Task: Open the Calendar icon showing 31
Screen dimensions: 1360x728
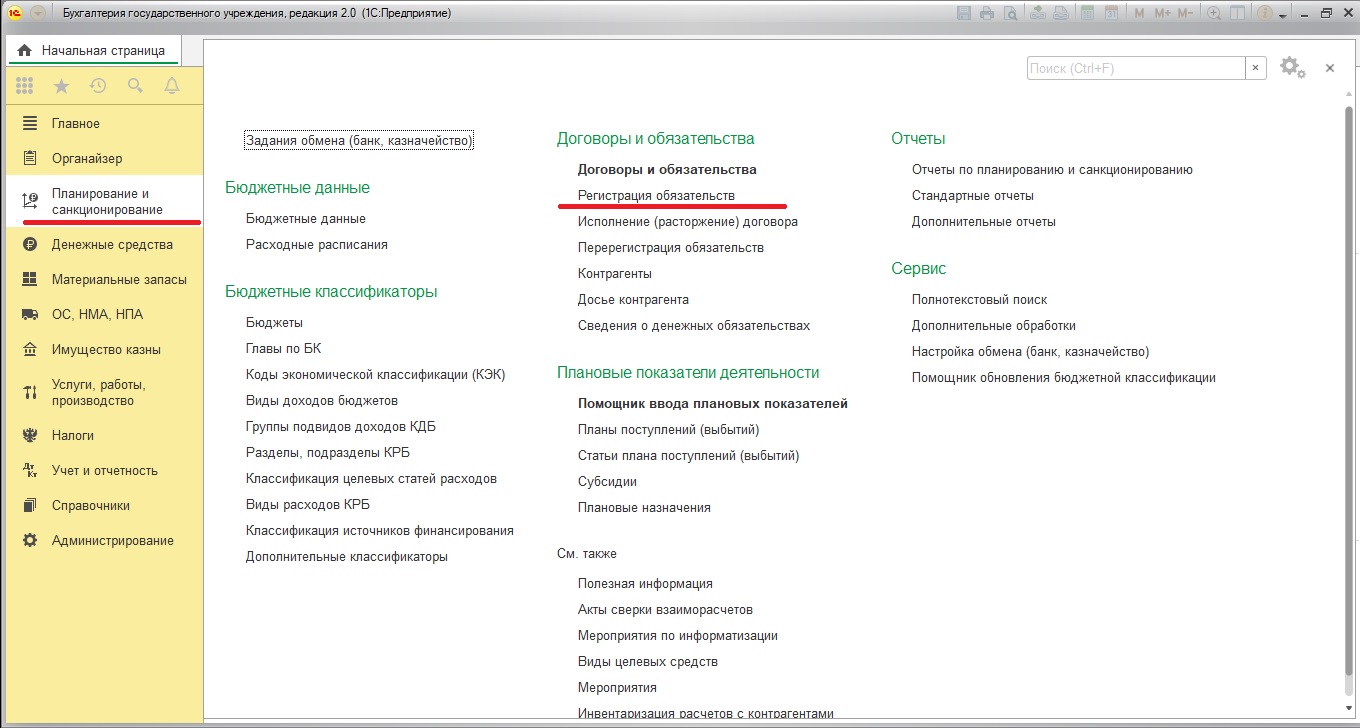Action: (x=1111, y=13)
